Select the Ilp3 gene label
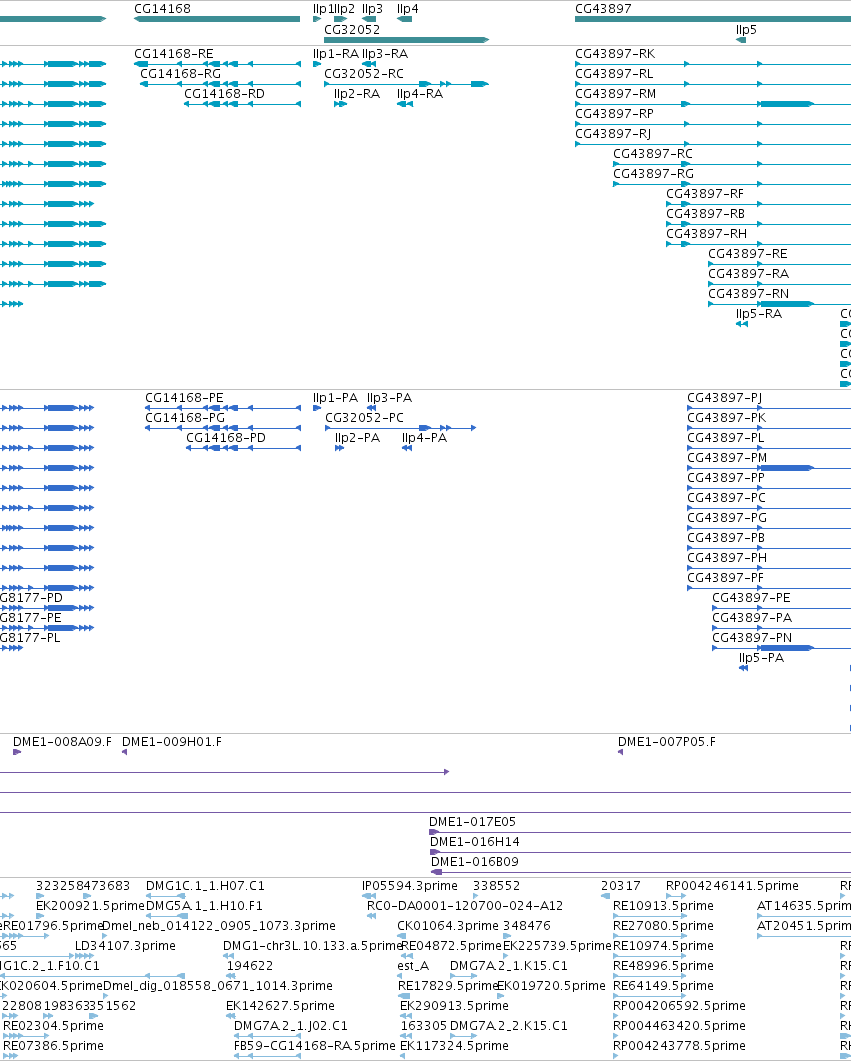851x1061 pixels. coord(372,9)
